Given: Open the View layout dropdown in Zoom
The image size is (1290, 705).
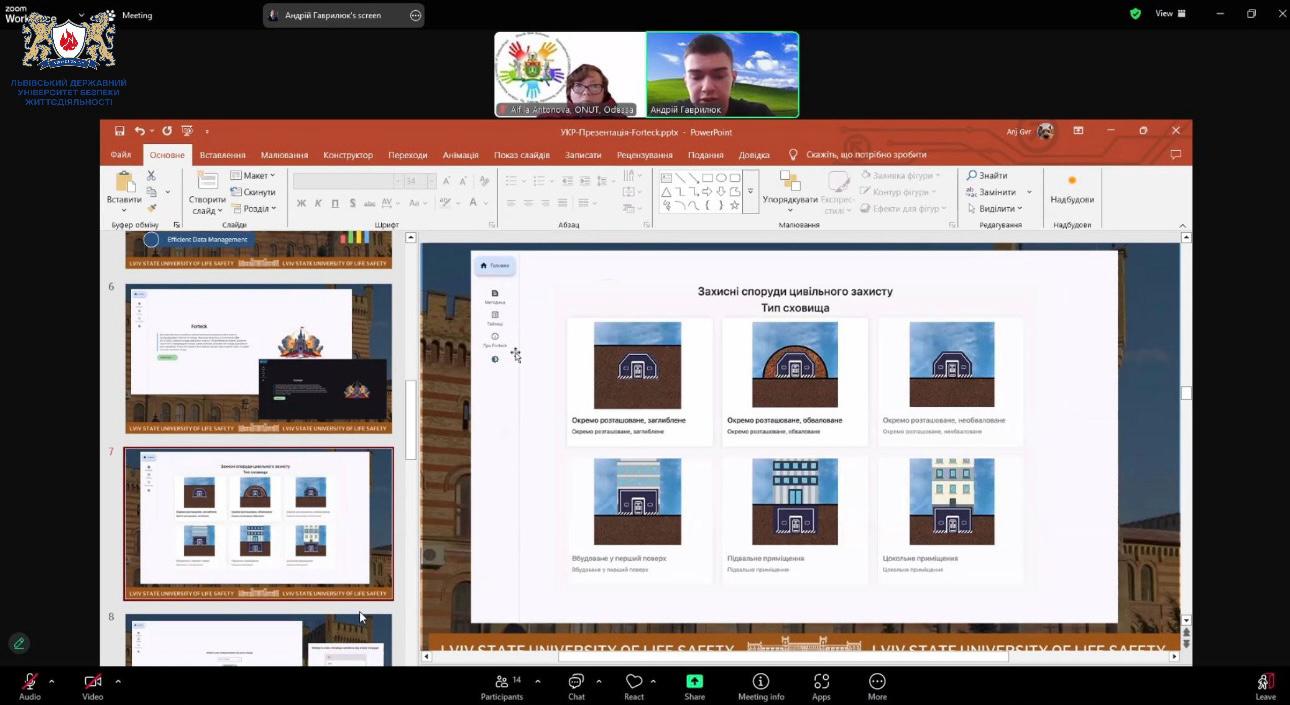Looking at the screenshot, I should point(1170,14).
